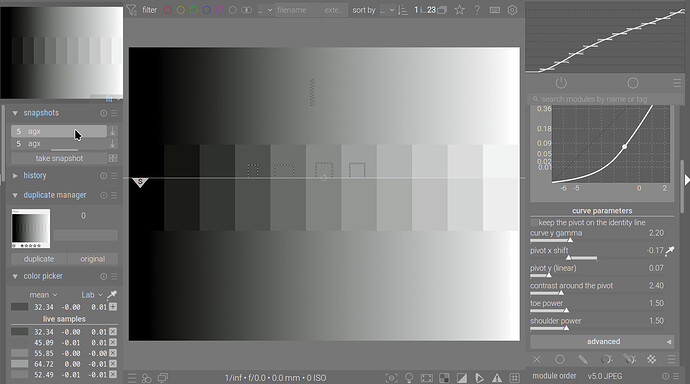Click the pivot x shift picker icon
Viewport: 690px width, 384px height.
coord(670,251)
